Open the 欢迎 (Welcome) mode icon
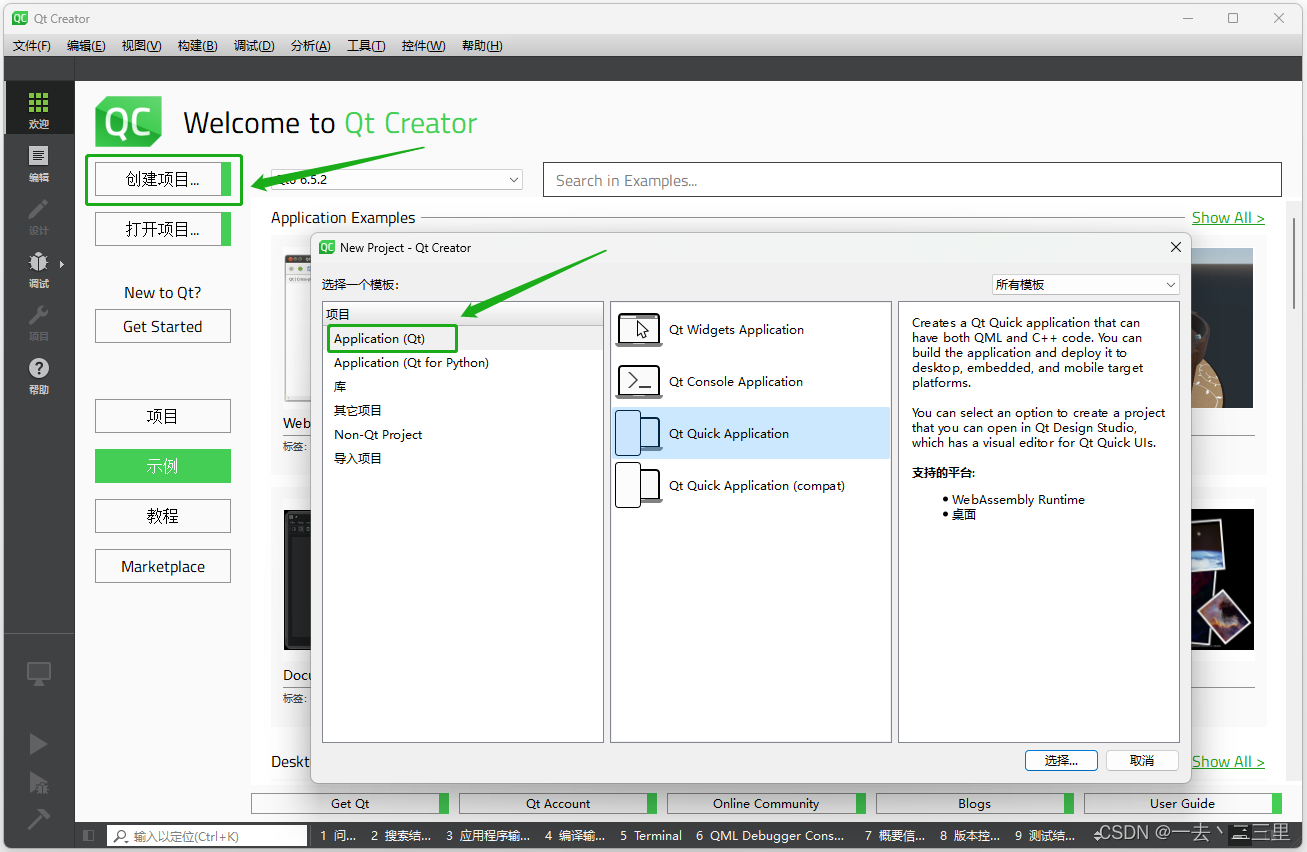 38,109
